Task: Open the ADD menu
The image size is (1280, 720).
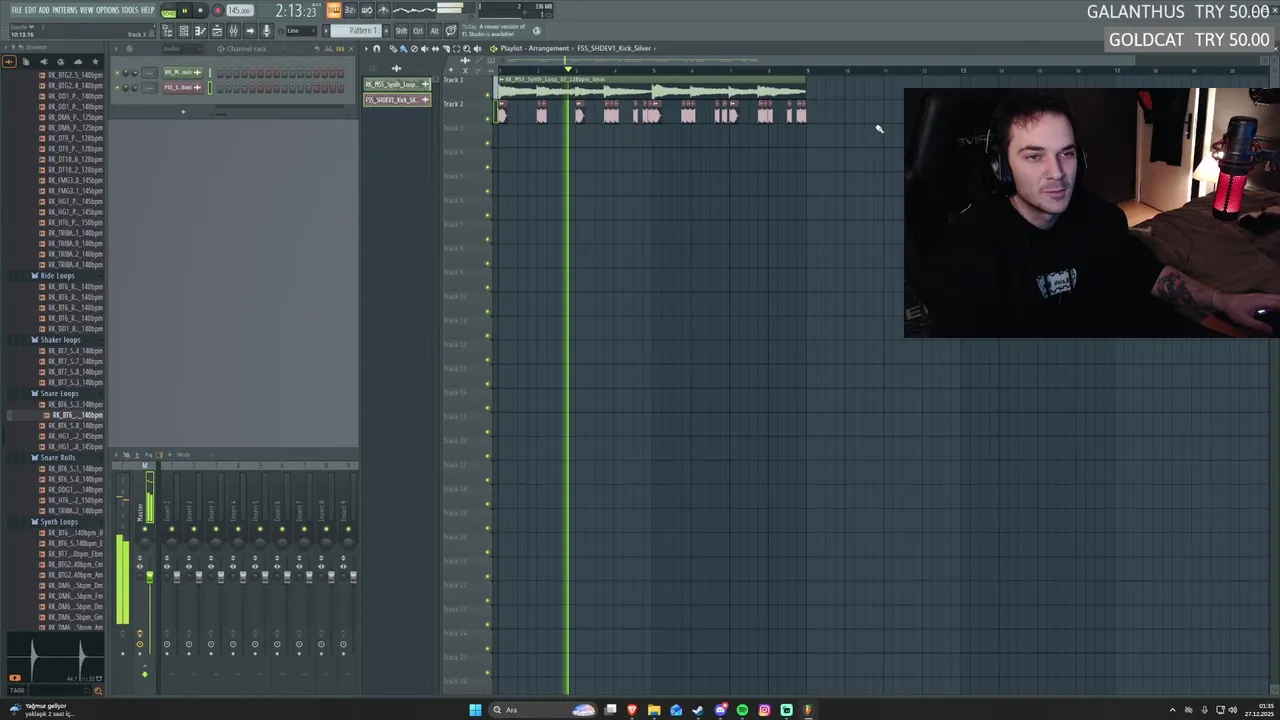Action: (x=44, y=10)
